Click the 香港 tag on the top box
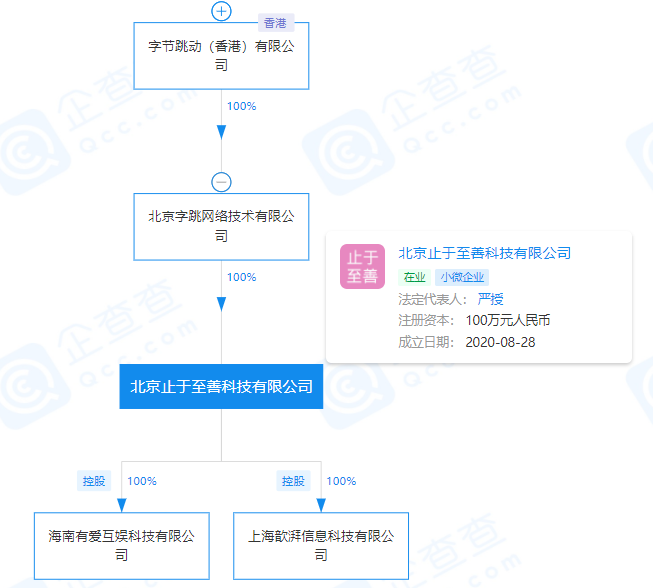 click(x=276, y=23)
